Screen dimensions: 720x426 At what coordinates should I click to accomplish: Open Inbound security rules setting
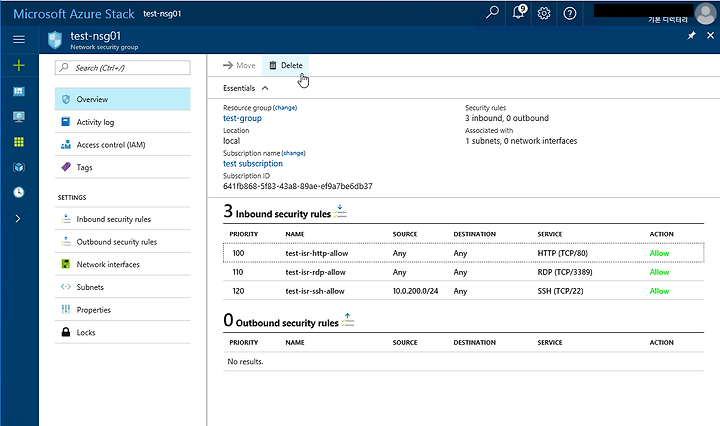click(123, 219)
